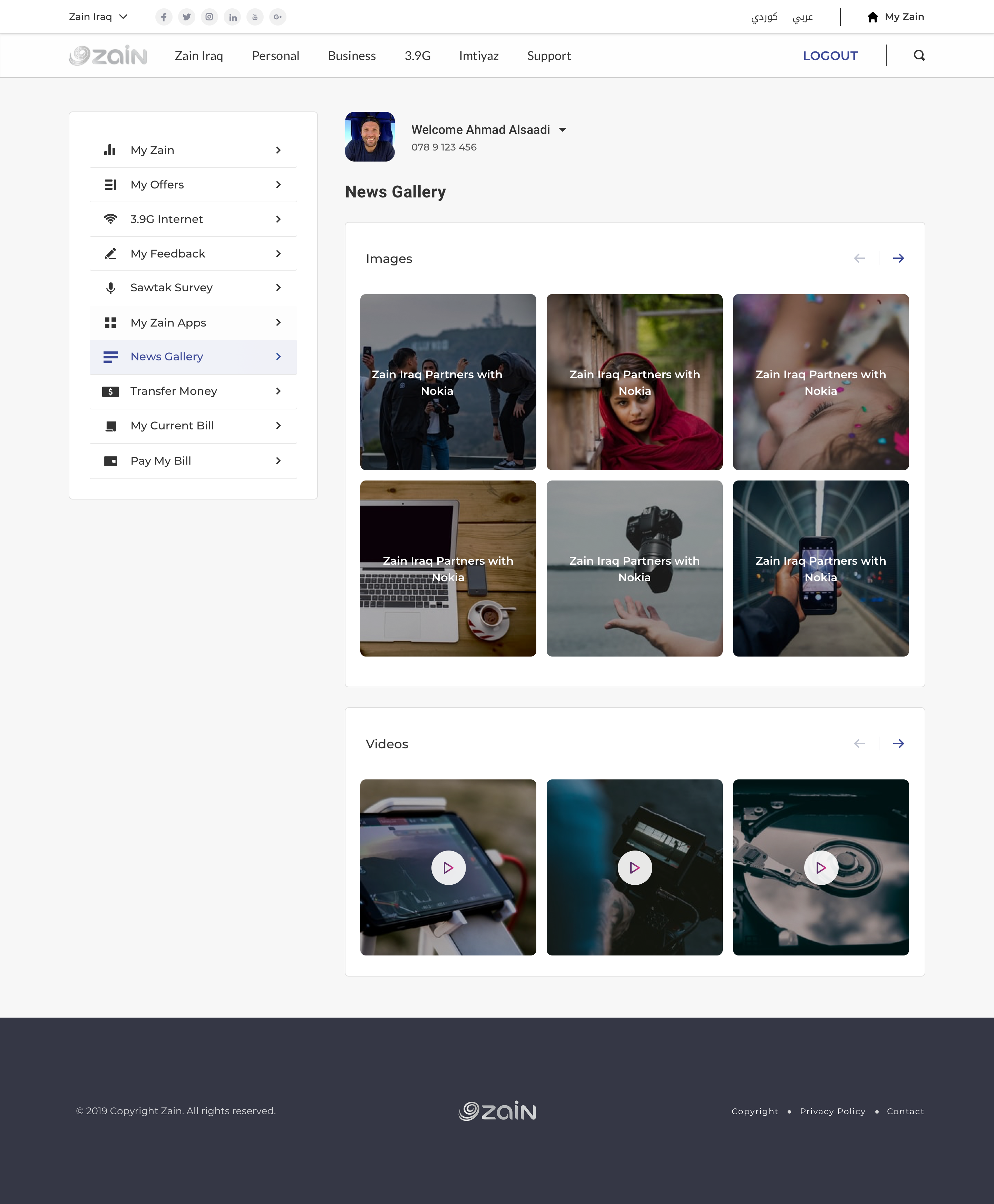Expand Transfer Money sidebar chevron
Viewport: 994px width, 1204px height.
pyautogui.click(x=278, y=391)
